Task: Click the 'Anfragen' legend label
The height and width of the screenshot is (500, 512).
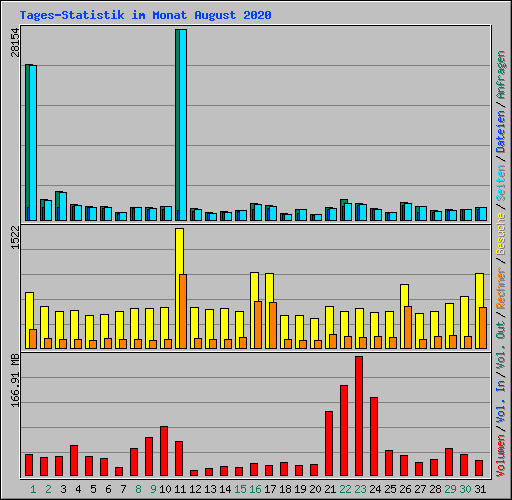Action: tap(501, 74)
